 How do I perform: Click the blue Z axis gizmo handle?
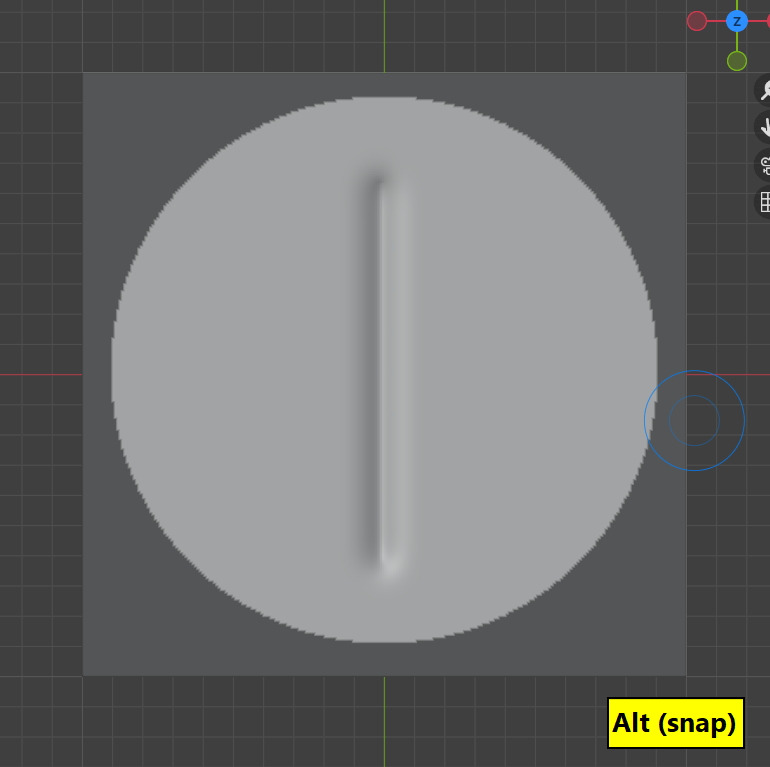(737, 22)
